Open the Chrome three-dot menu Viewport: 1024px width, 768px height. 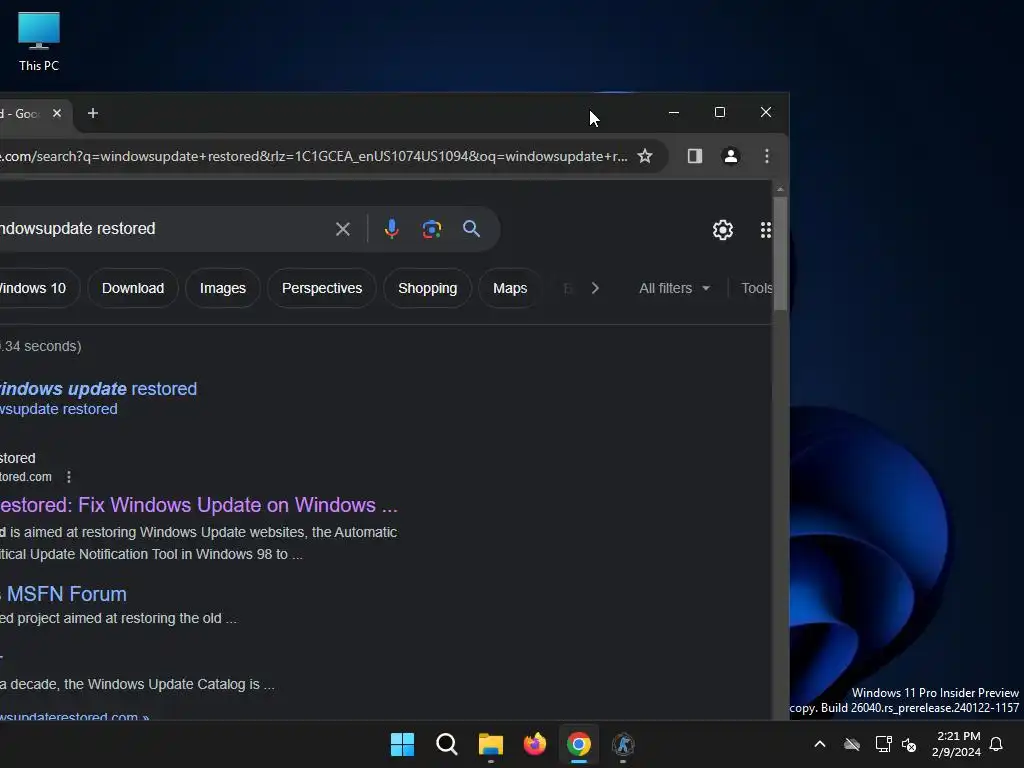[x=767, y=156]
